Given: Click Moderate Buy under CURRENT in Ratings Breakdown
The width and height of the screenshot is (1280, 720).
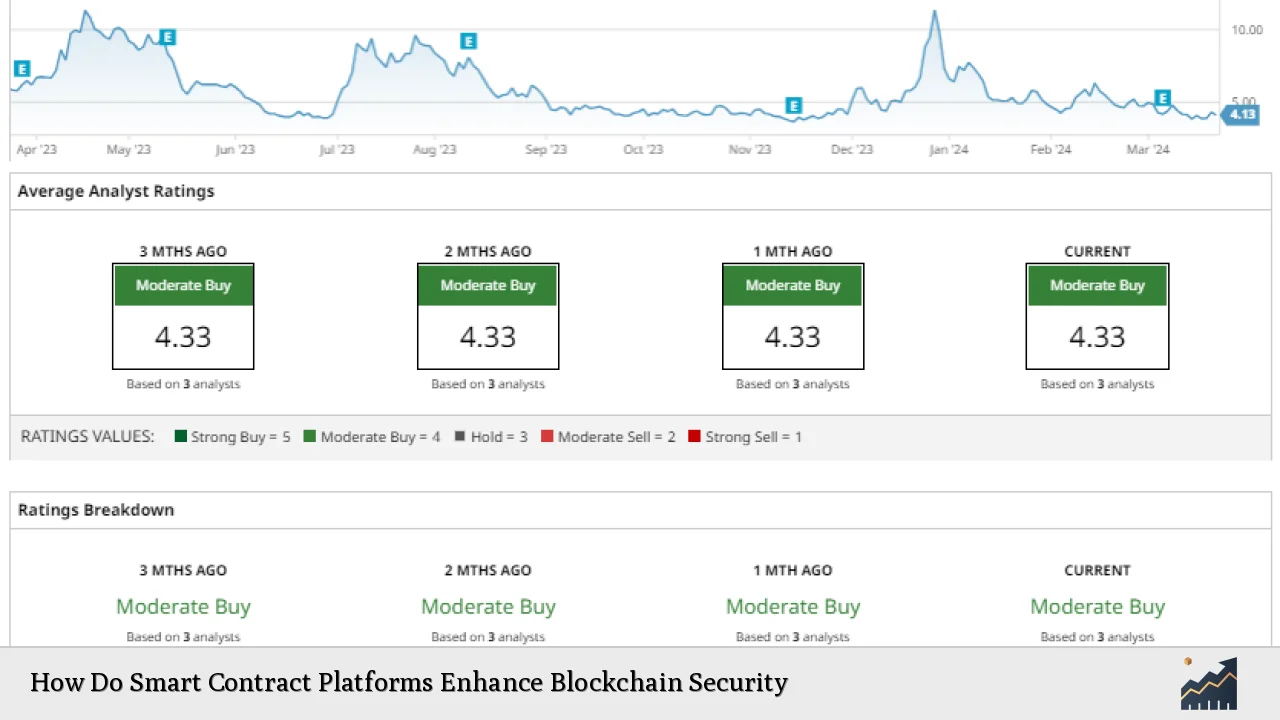Looking at the screenshot, I should 1097,607.
